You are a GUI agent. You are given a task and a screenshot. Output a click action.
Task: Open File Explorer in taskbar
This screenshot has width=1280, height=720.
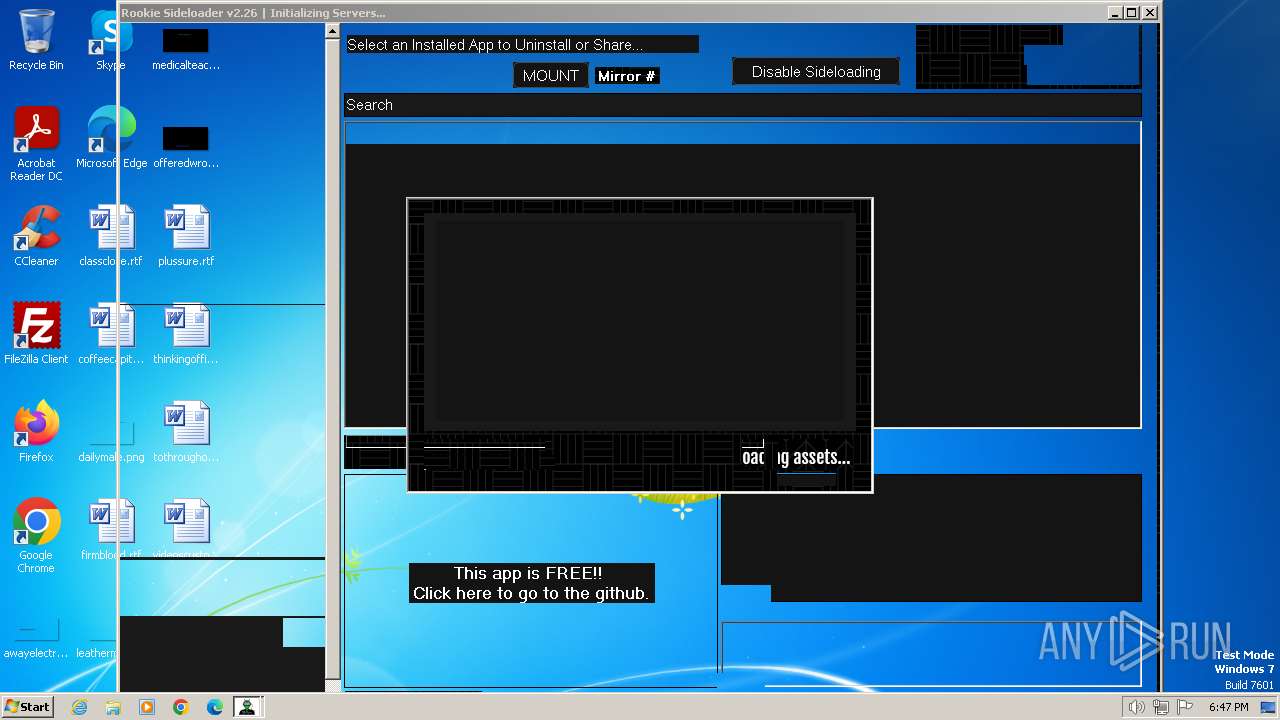113,707
